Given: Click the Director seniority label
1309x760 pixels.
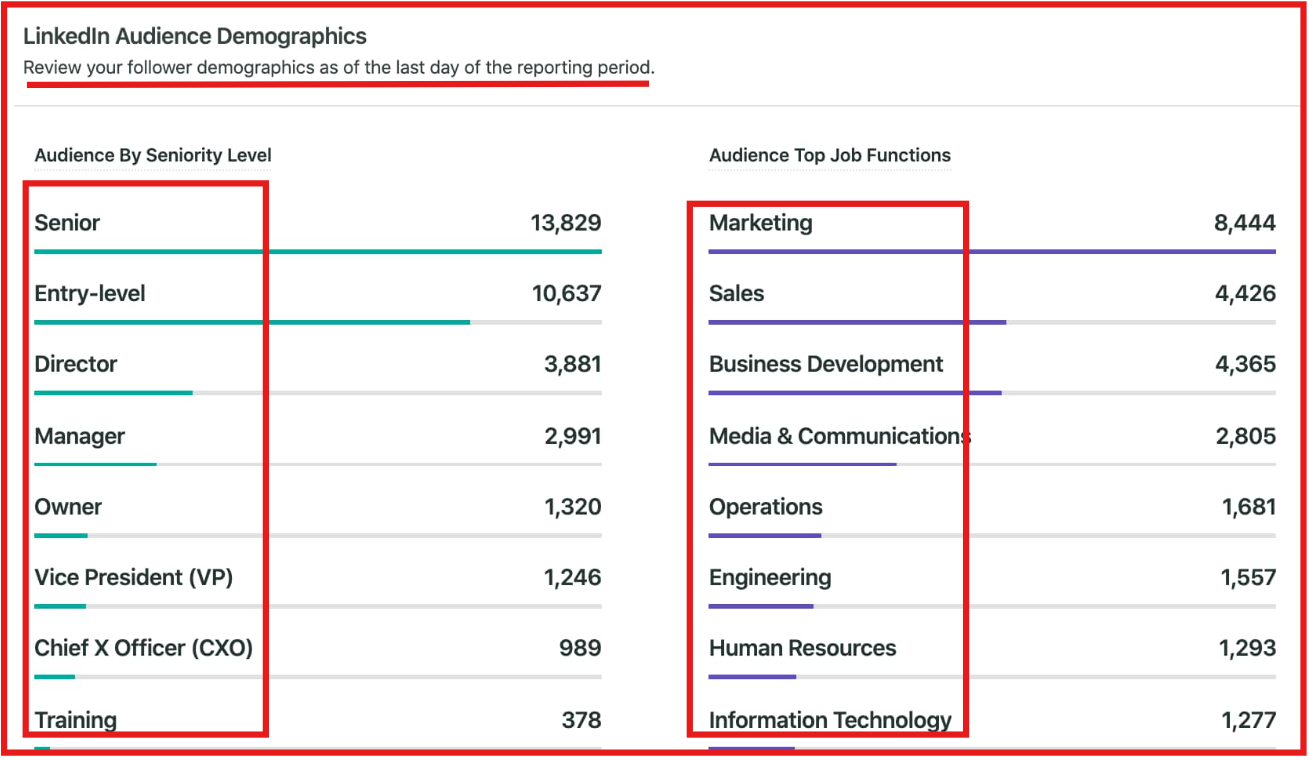Looking at the screenshot, I should [76, 364].
